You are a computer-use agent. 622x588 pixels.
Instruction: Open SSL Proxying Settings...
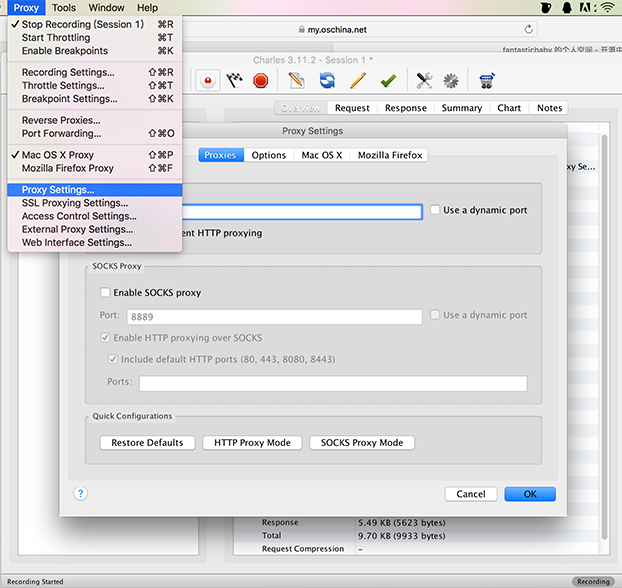pos(94,203)
